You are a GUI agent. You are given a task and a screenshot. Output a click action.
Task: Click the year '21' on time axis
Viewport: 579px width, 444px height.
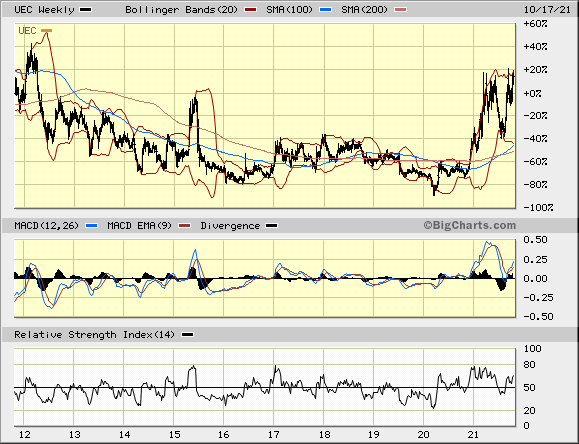coord(473,435)
